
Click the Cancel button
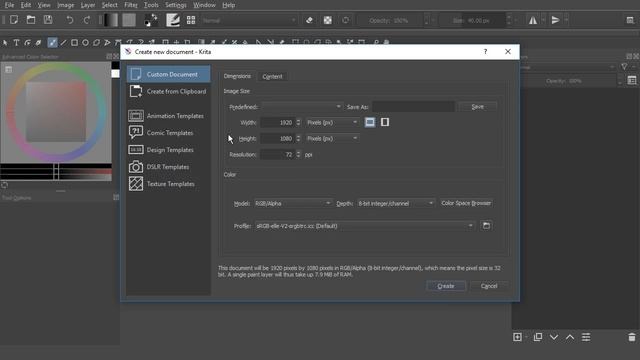pos(489,286)
